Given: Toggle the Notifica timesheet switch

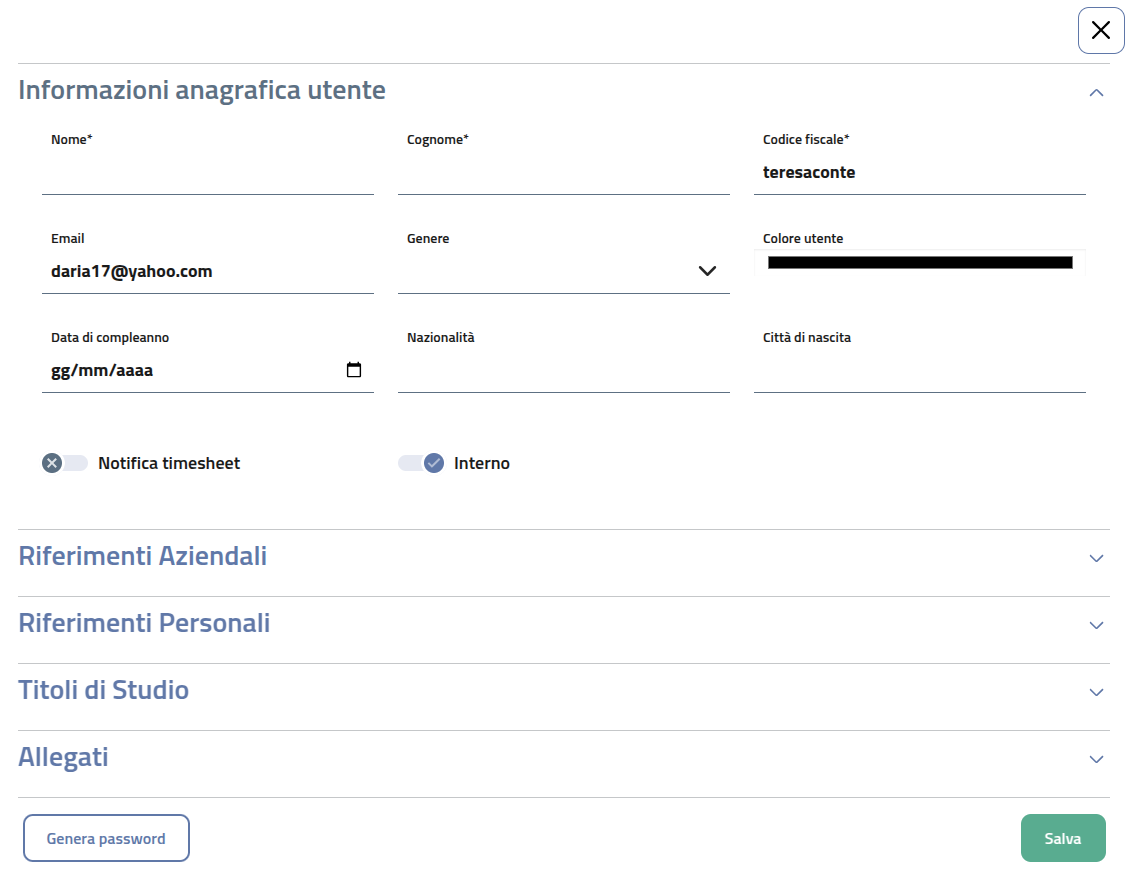Looking at the screenshot, I should pos(65,463).
